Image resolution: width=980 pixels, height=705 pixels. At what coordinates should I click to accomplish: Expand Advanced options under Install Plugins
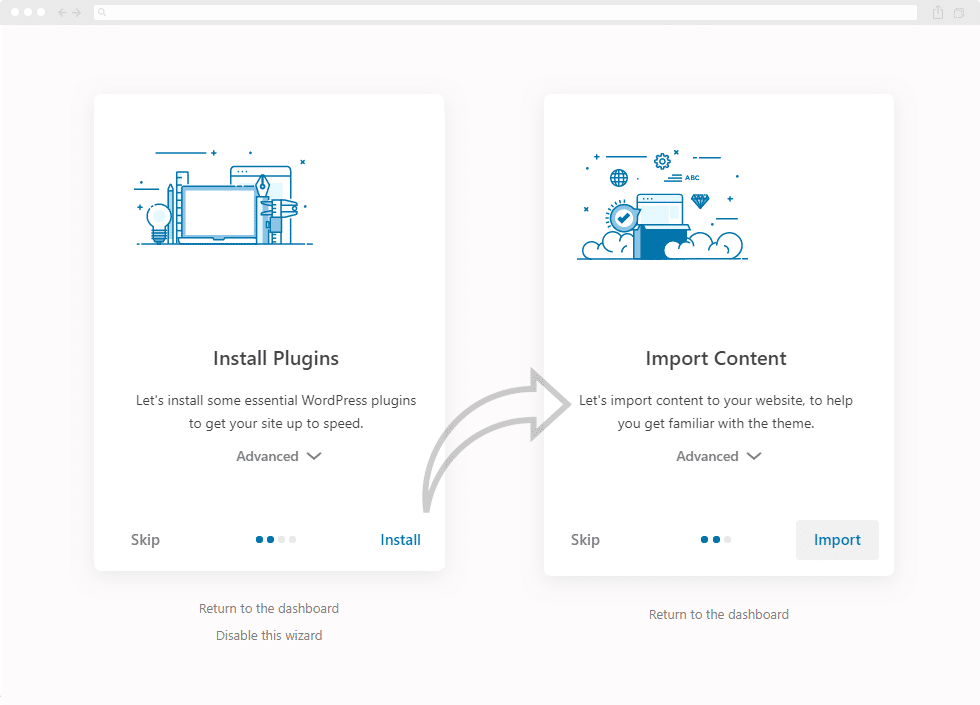click(x=279, y=456)
